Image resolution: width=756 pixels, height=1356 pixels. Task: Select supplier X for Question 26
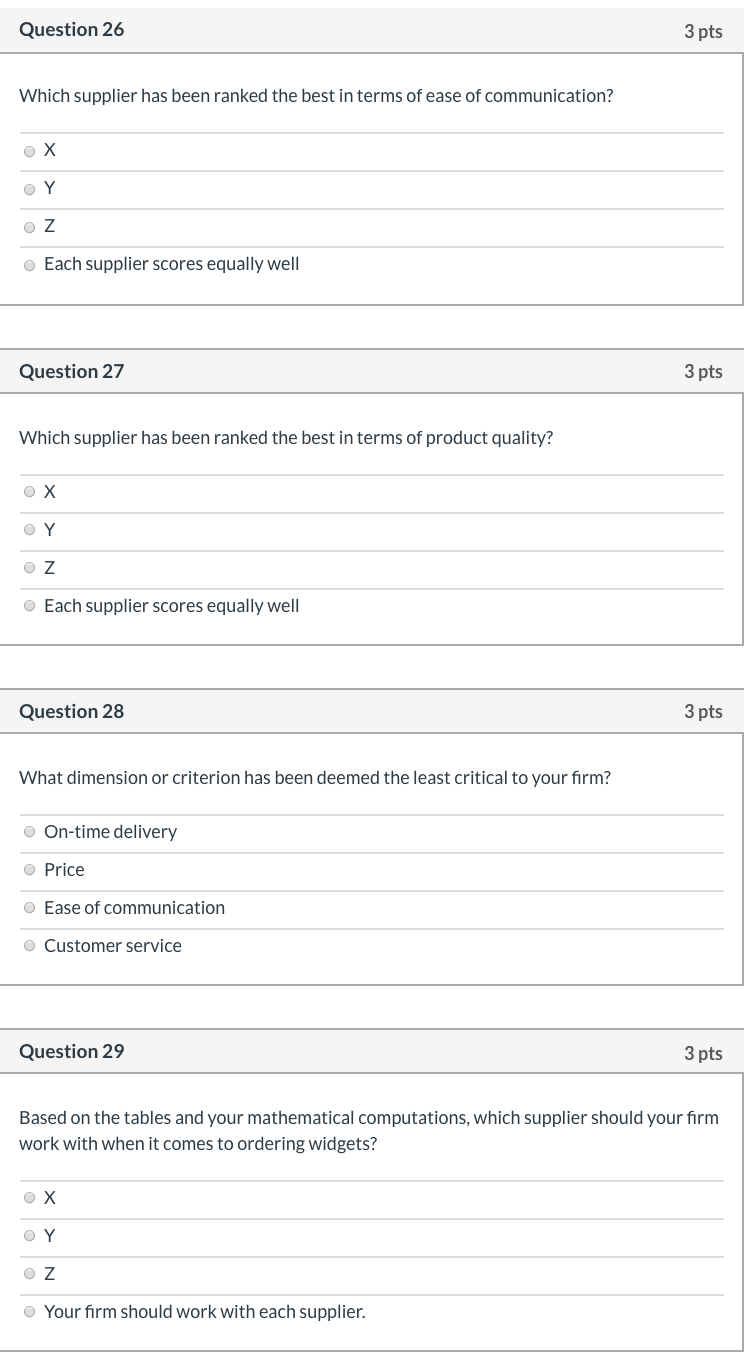click(29, 151)
